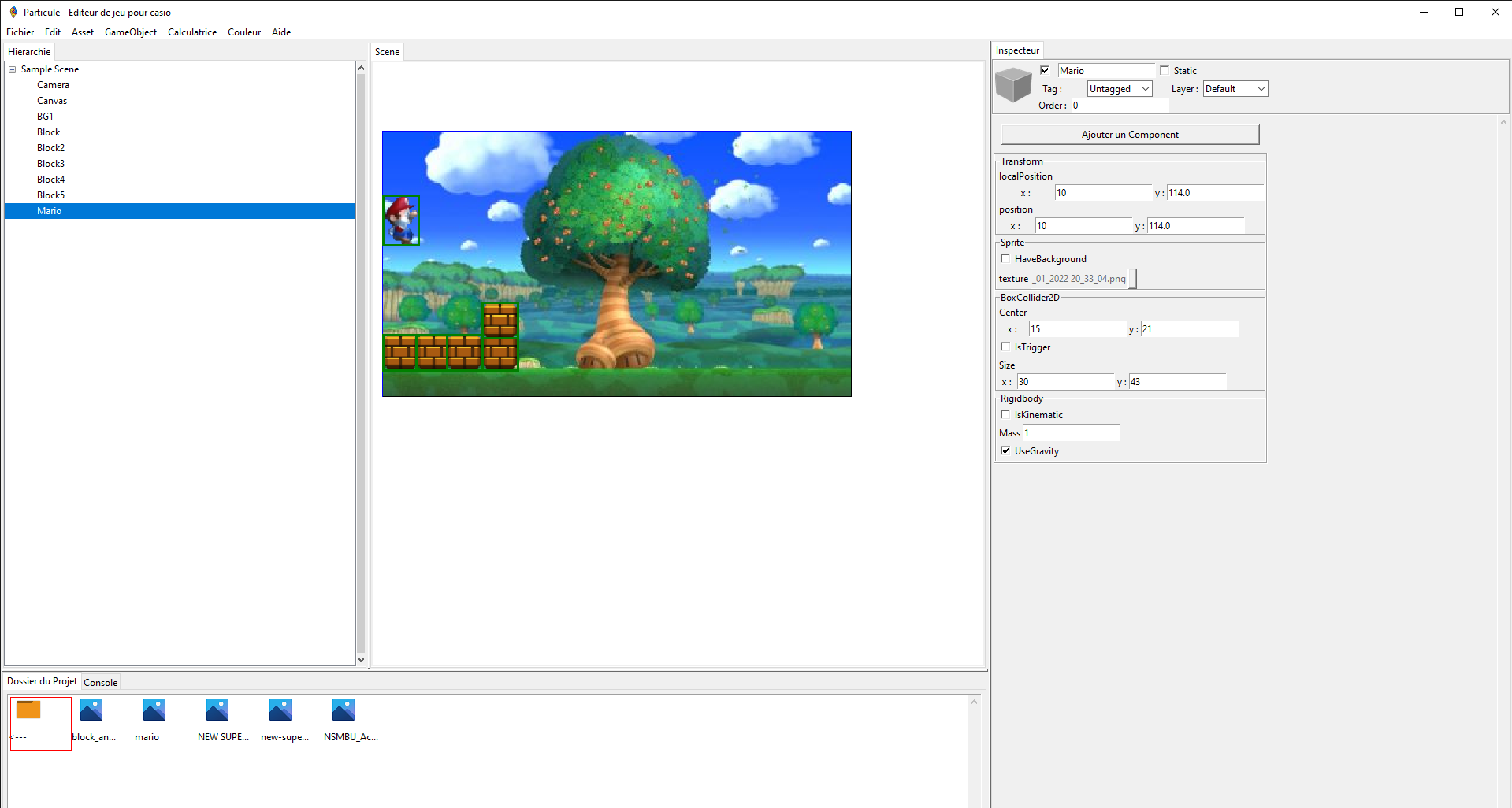This screenshot has width=1512, height=808.
Task: Click the BoxCollider2D Size x field
Action: pos(1065,382)
